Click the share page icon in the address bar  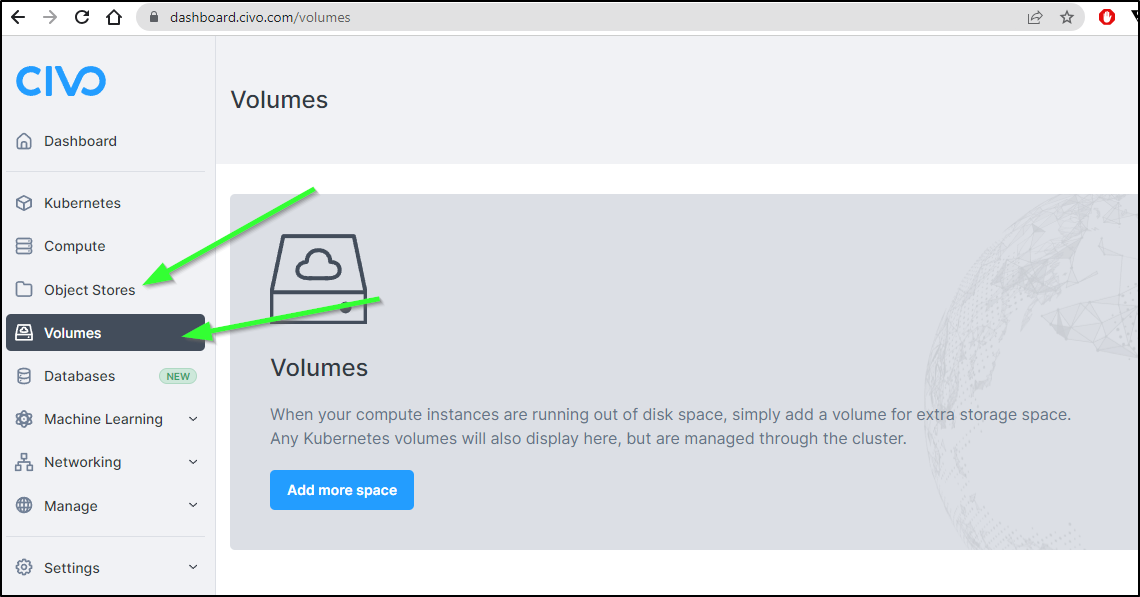click(x=1035, y=17)
